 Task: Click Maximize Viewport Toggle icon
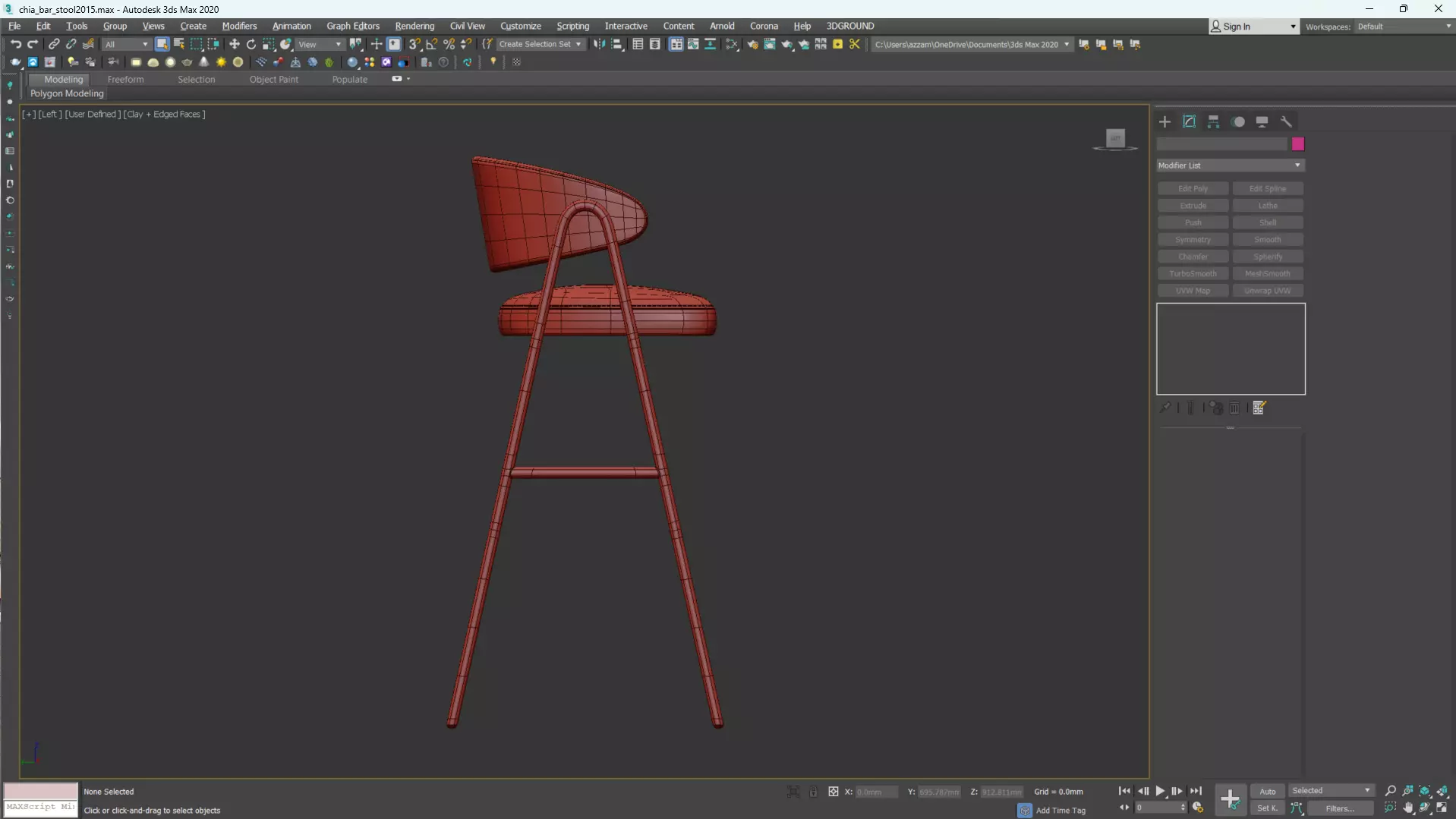point(1442,808)
